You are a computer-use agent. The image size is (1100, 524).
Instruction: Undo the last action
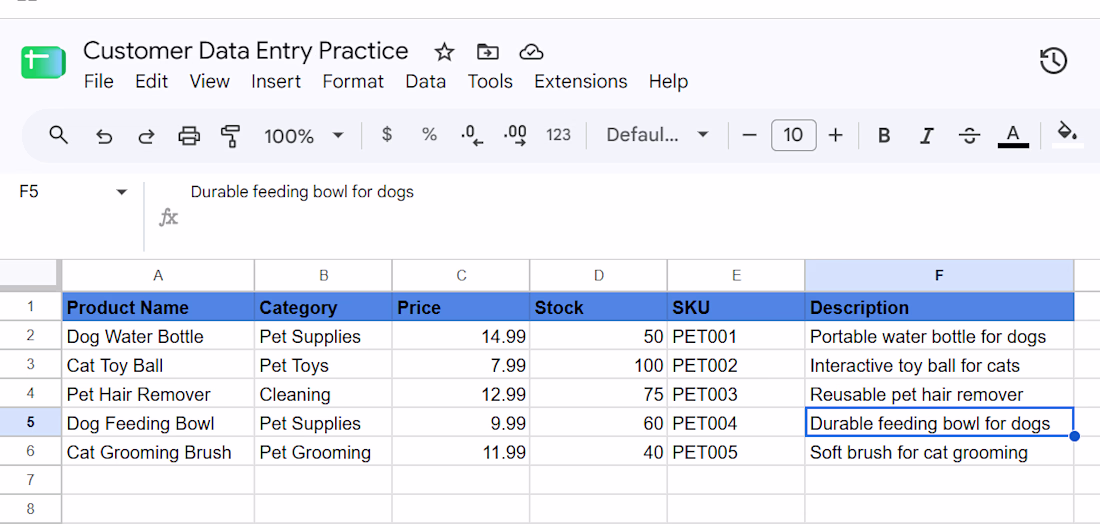coord(104,135)
